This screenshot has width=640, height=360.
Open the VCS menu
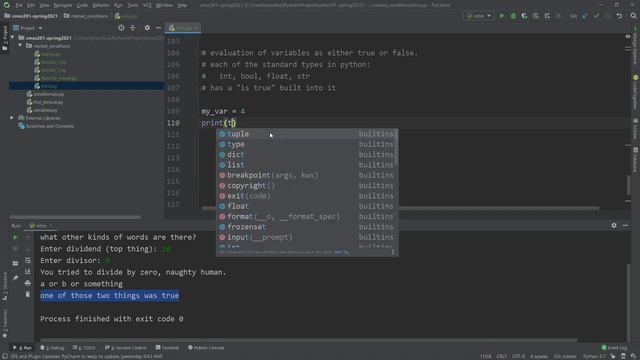pyautogui.click(x=147, y=5)
